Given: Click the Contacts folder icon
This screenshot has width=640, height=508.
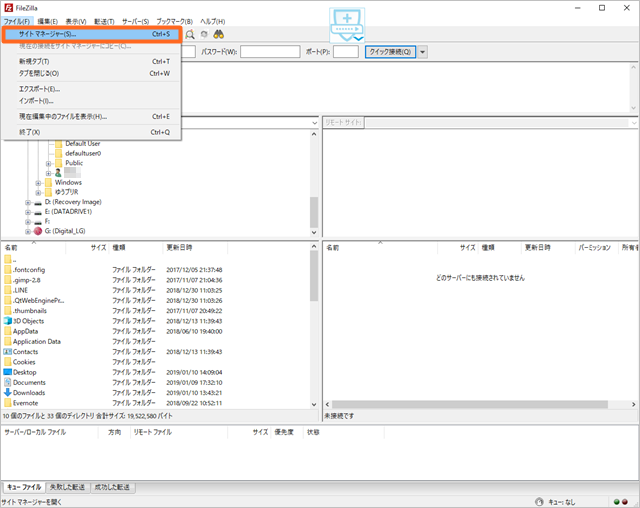Looking at the screenshot, I should (x=7, y=352).
